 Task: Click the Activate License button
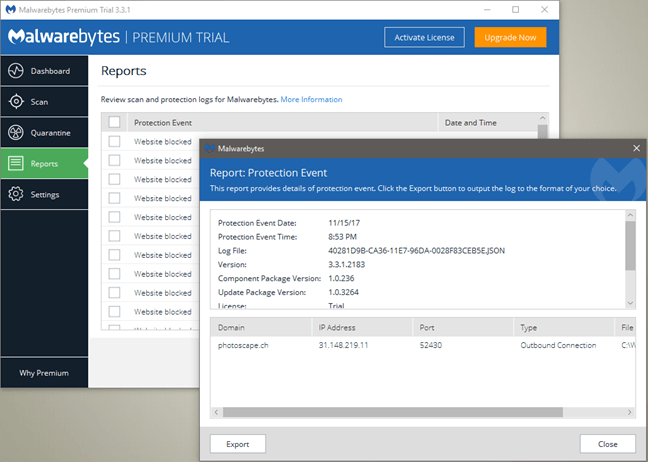(424, 37)
